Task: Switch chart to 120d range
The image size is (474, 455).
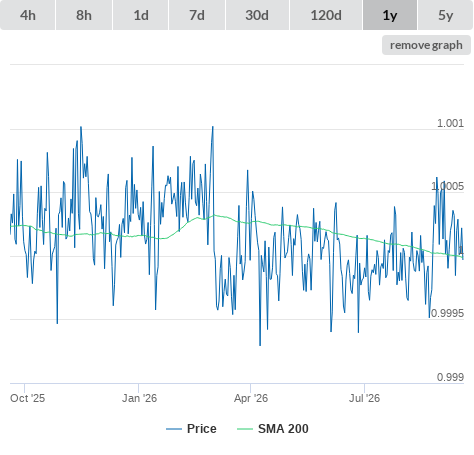Action: [x=326, y=15]
